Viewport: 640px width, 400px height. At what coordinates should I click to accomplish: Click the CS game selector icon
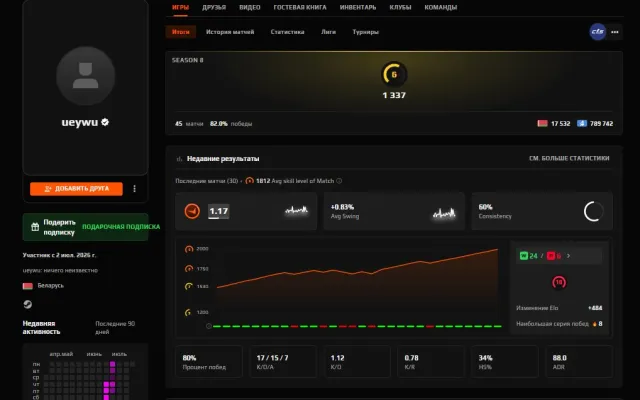598,32
